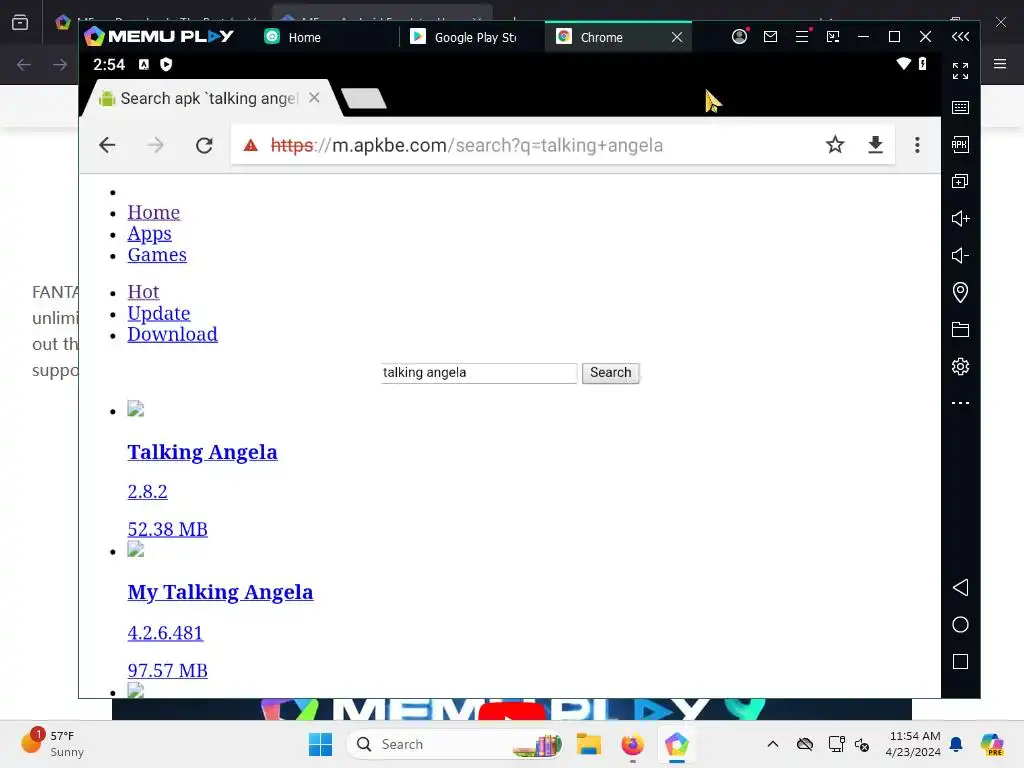The width and height of the screenshot is (1024, 768).
Task: Open shared folder icon in sidebar
Action: coord(960,329)
